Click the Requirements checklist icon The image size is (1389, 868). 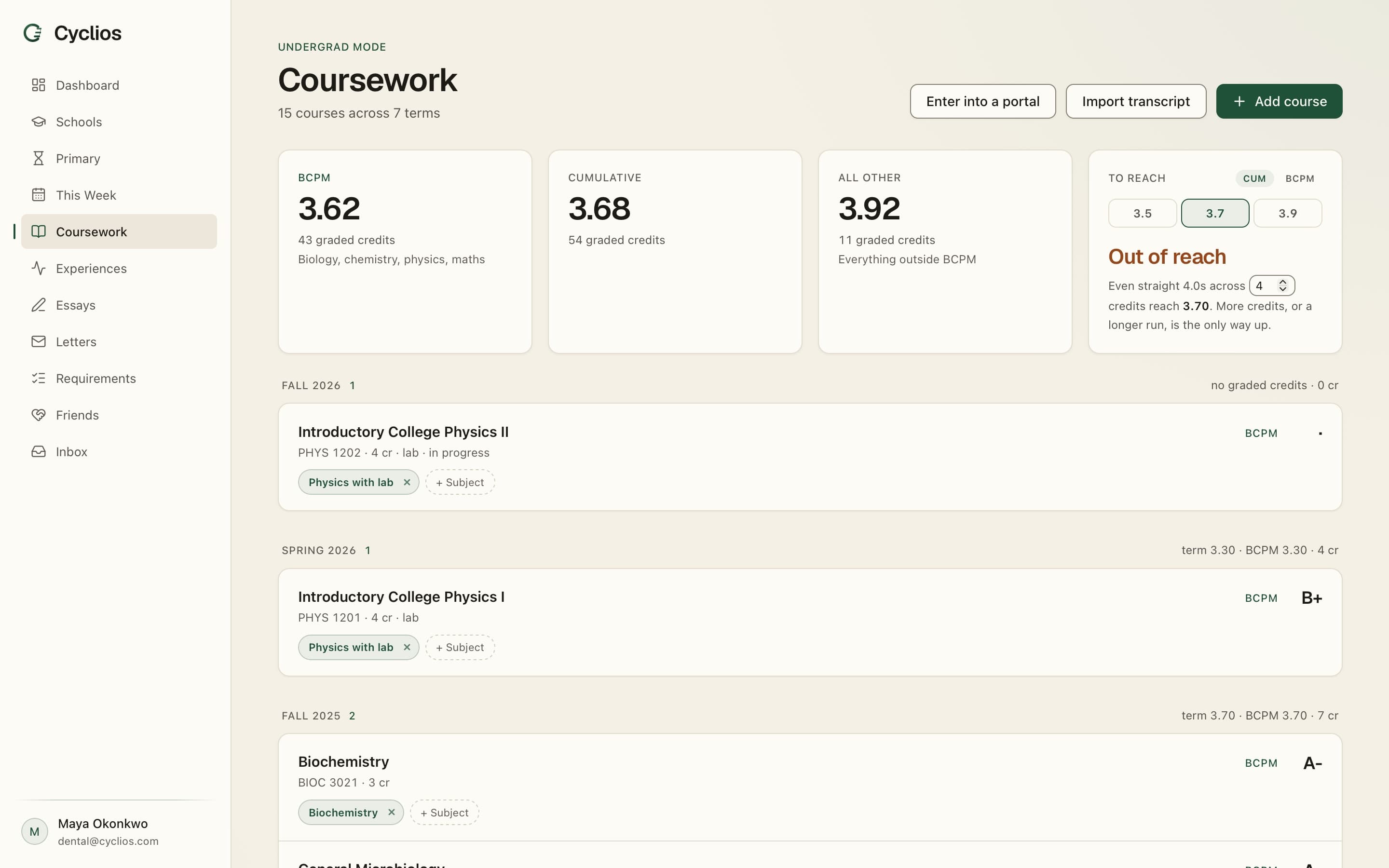pyautogui.click(x=39, y=379)
